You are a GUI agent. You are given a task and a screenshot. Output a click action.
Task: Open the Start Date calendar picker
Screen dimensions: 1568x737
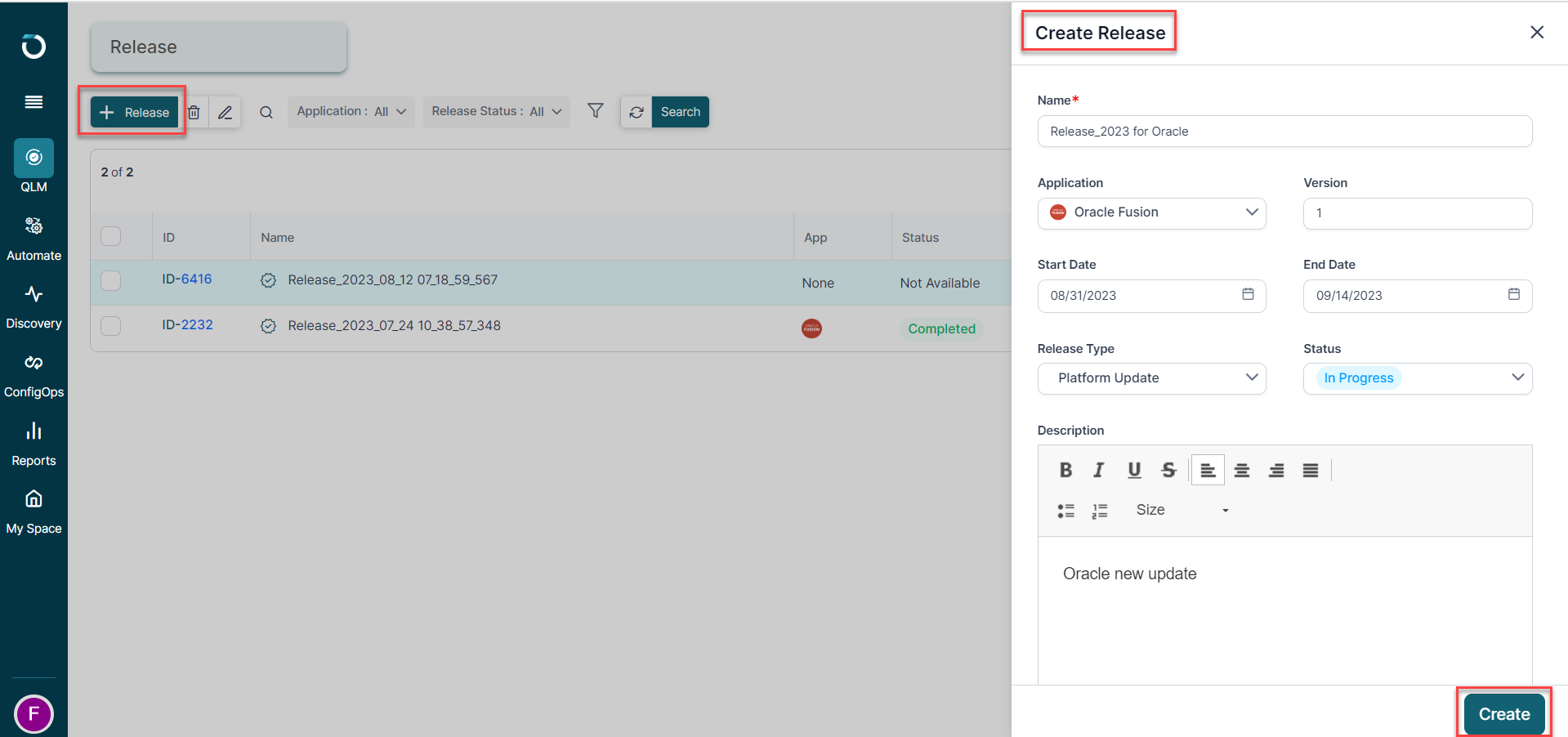point(1248,294)
